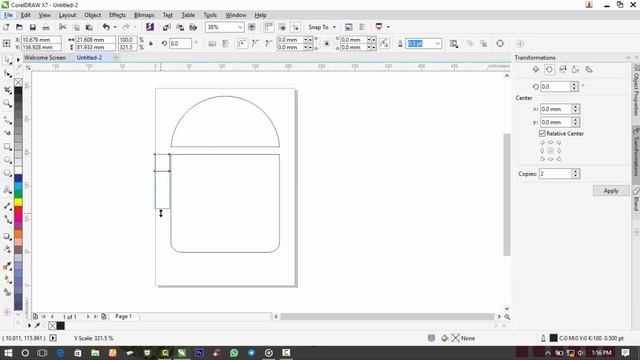
Task: Adjust the Center y value spinner
Action: [576, 122]
